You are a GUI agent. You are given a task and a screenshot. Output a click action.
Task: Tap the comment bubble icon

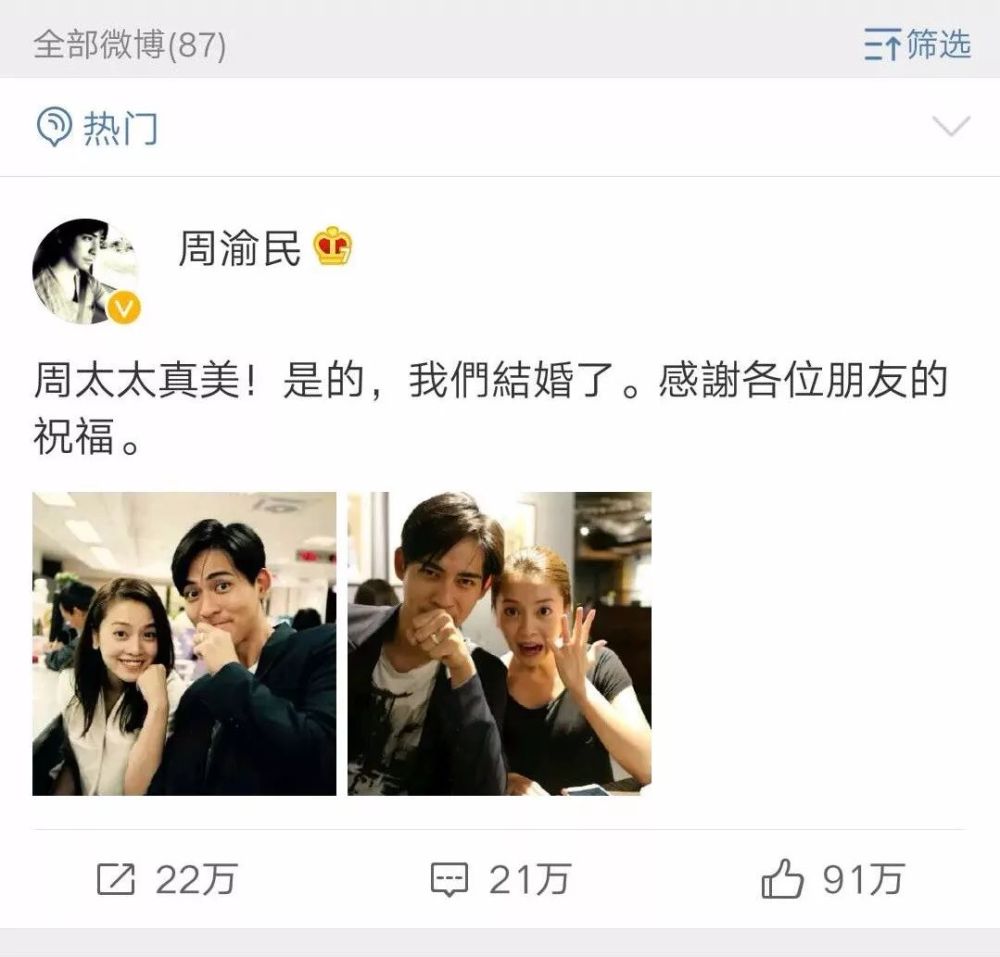click(449, 880)
